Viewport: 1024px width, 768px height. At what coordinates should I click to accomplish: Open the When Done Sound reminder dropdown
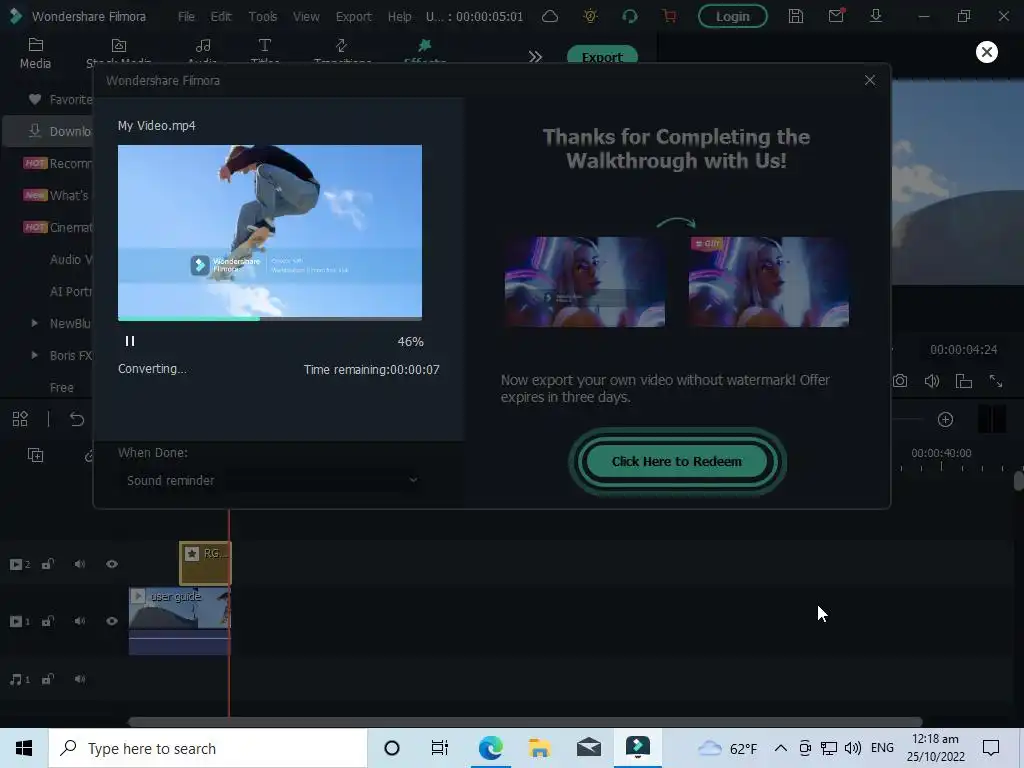click(x=272, y=481)
